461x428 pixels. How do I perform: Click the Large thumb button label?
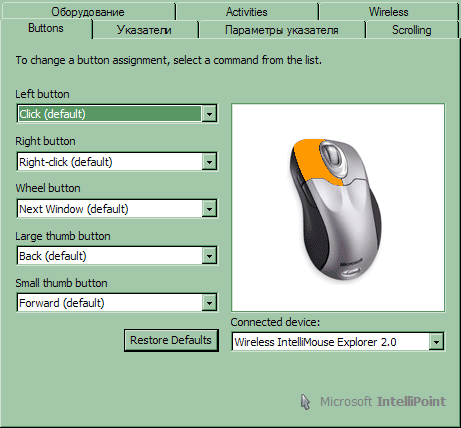coord(63,236)
